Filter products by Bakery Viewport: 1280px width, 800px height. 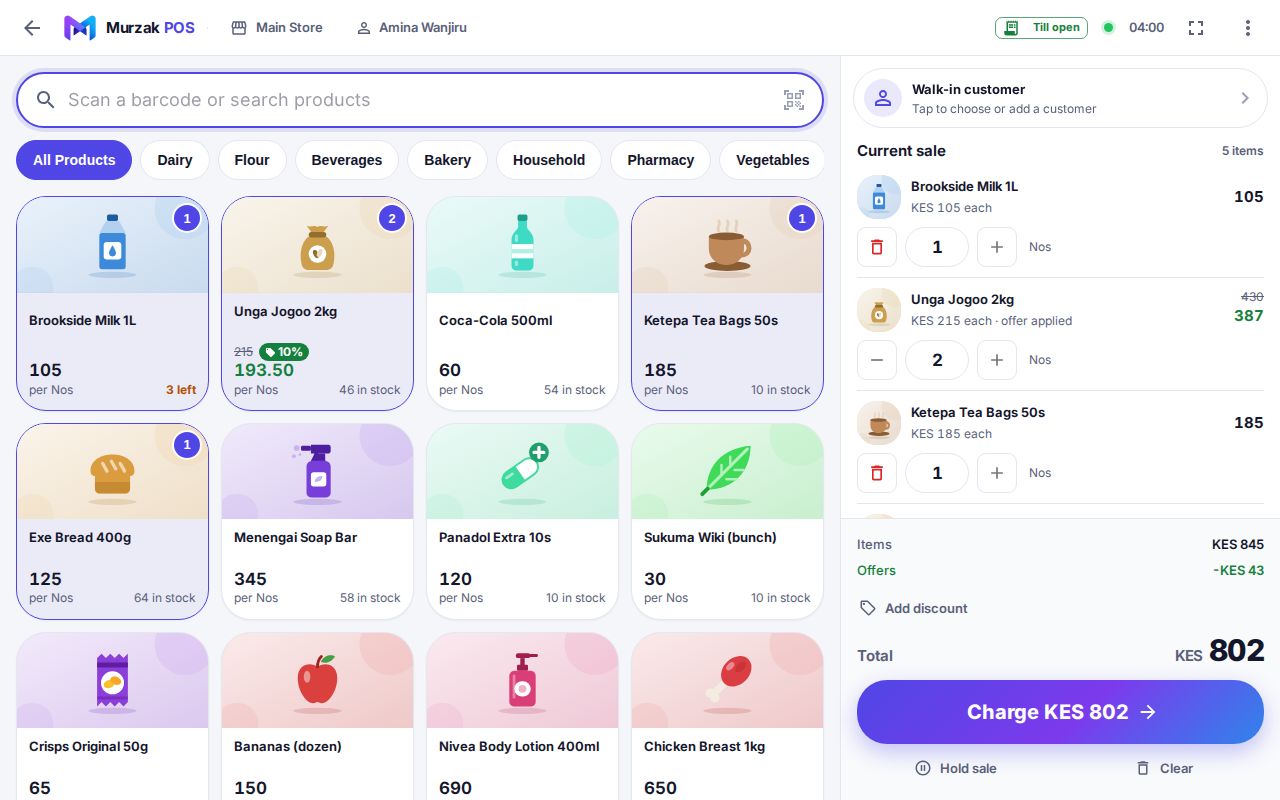pyautogui.click(x=447, y=160)
